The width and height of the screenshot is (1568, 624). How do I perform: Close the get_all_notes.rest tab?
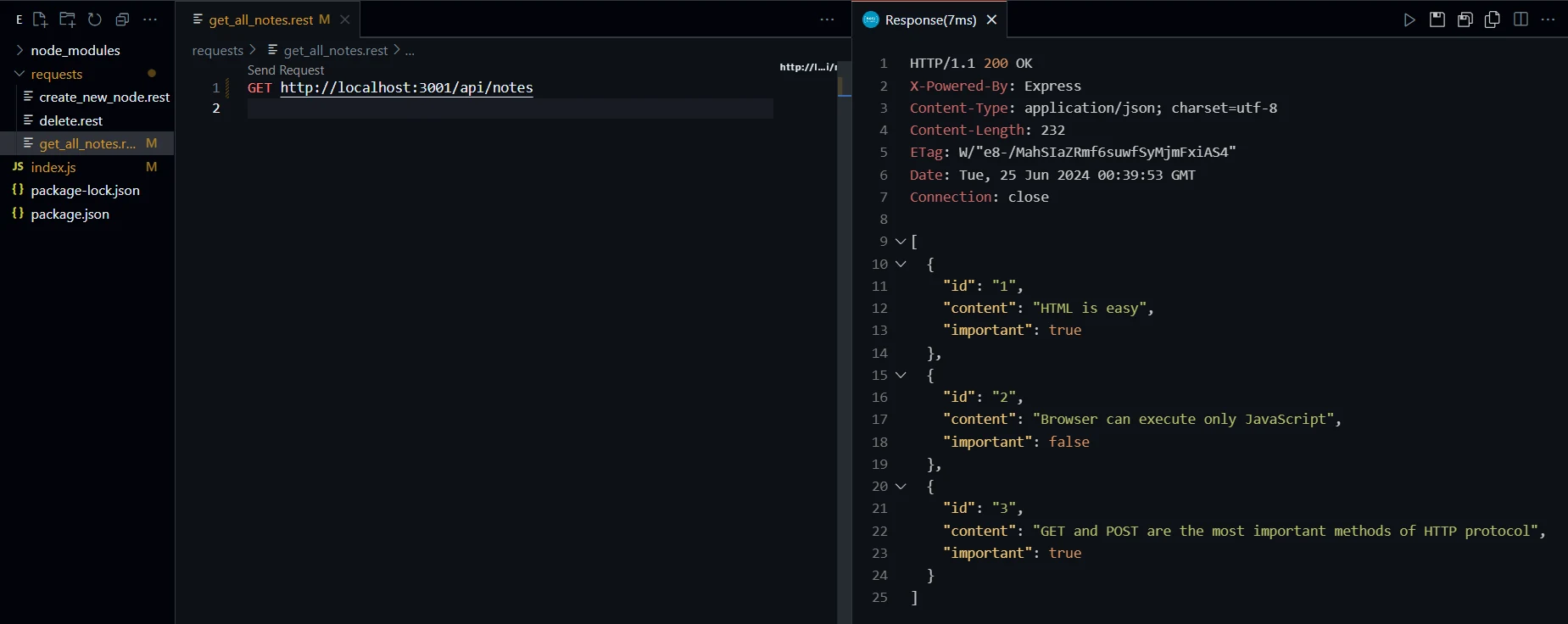click(345, 19)
